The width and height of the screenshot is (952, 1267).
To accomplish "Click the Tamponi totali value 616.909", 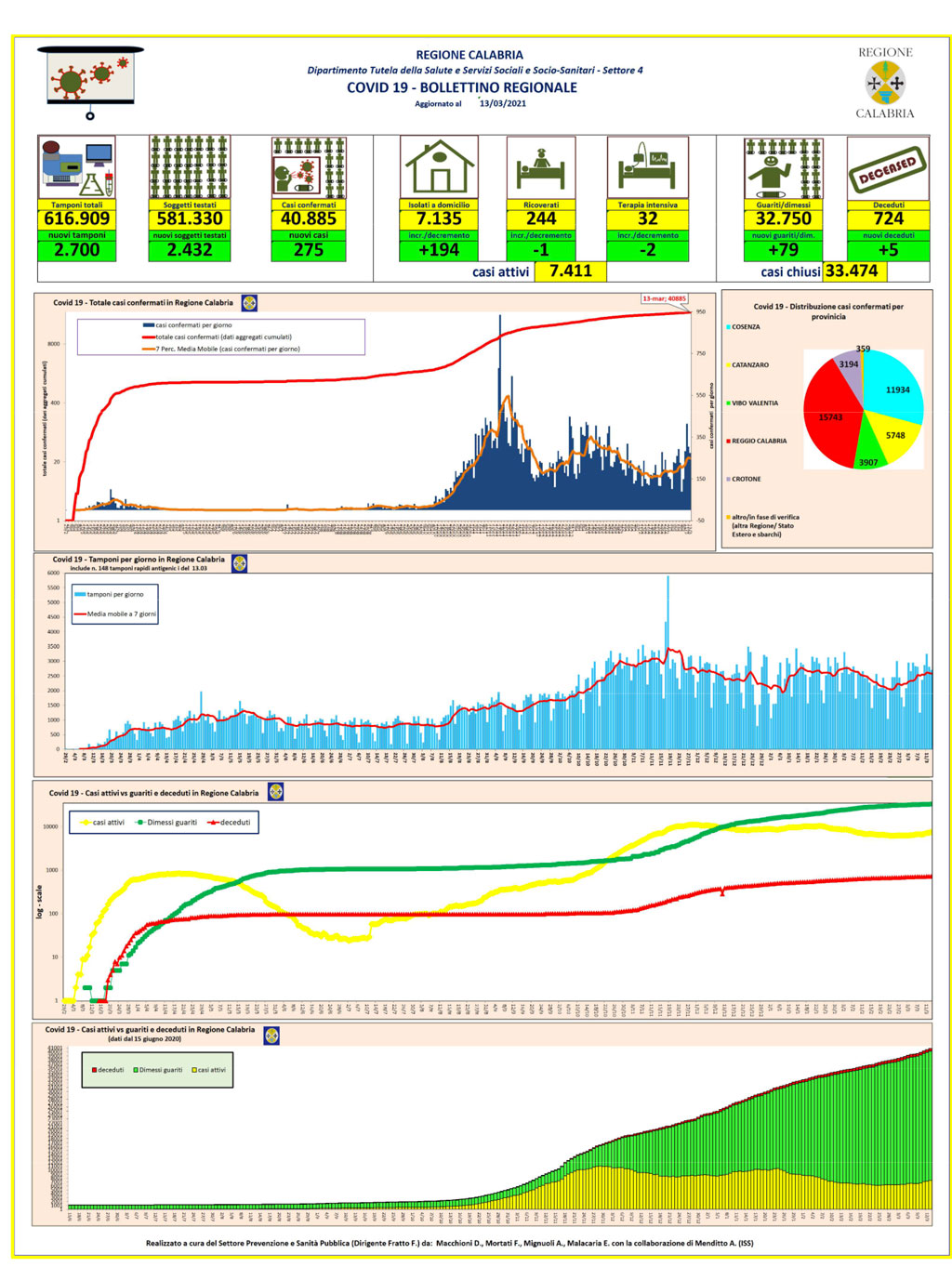I will [x=77, y=219].
